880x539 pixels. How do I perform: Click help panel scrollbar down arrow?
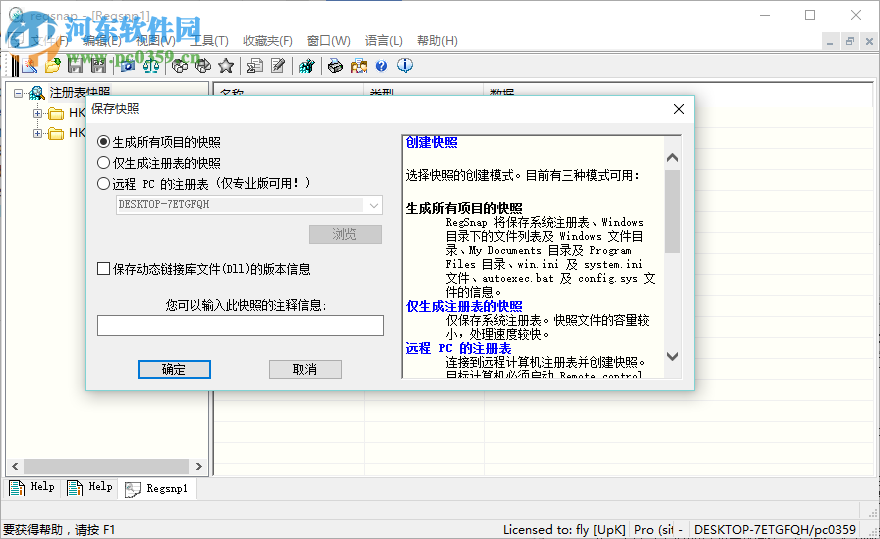672,356
